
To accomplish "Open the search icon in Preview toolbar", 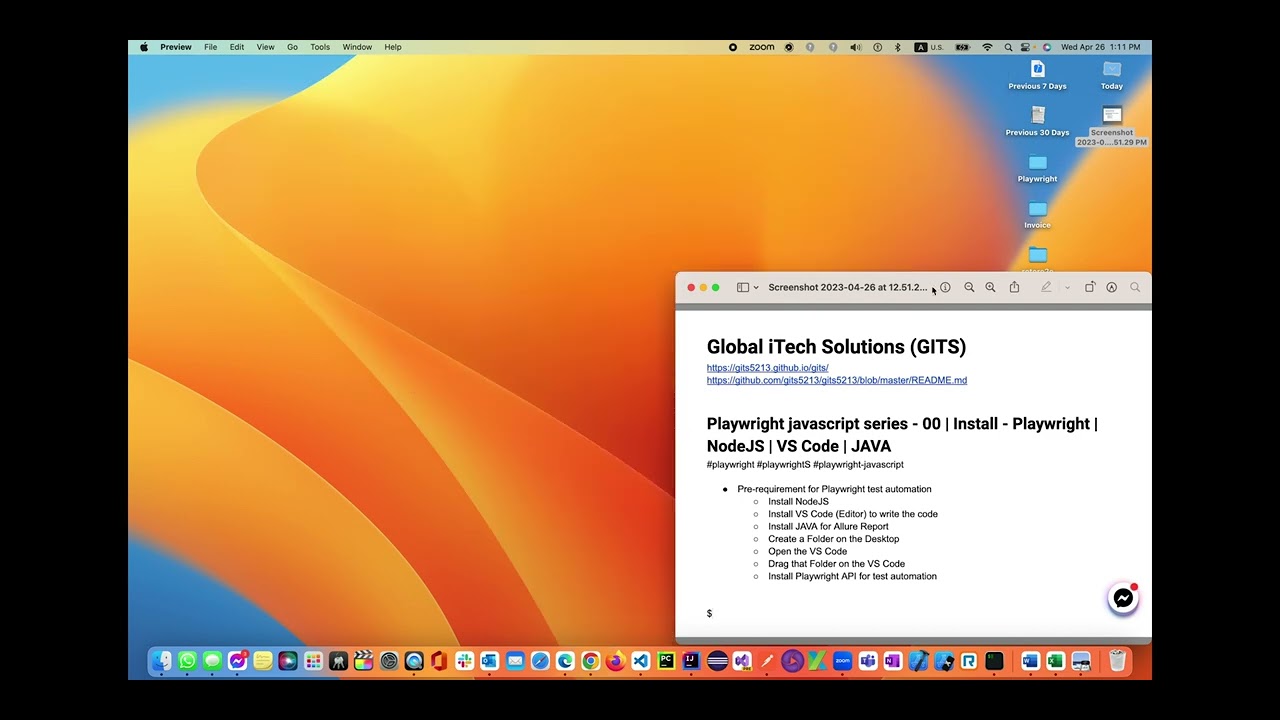I will coord(1135,287).
